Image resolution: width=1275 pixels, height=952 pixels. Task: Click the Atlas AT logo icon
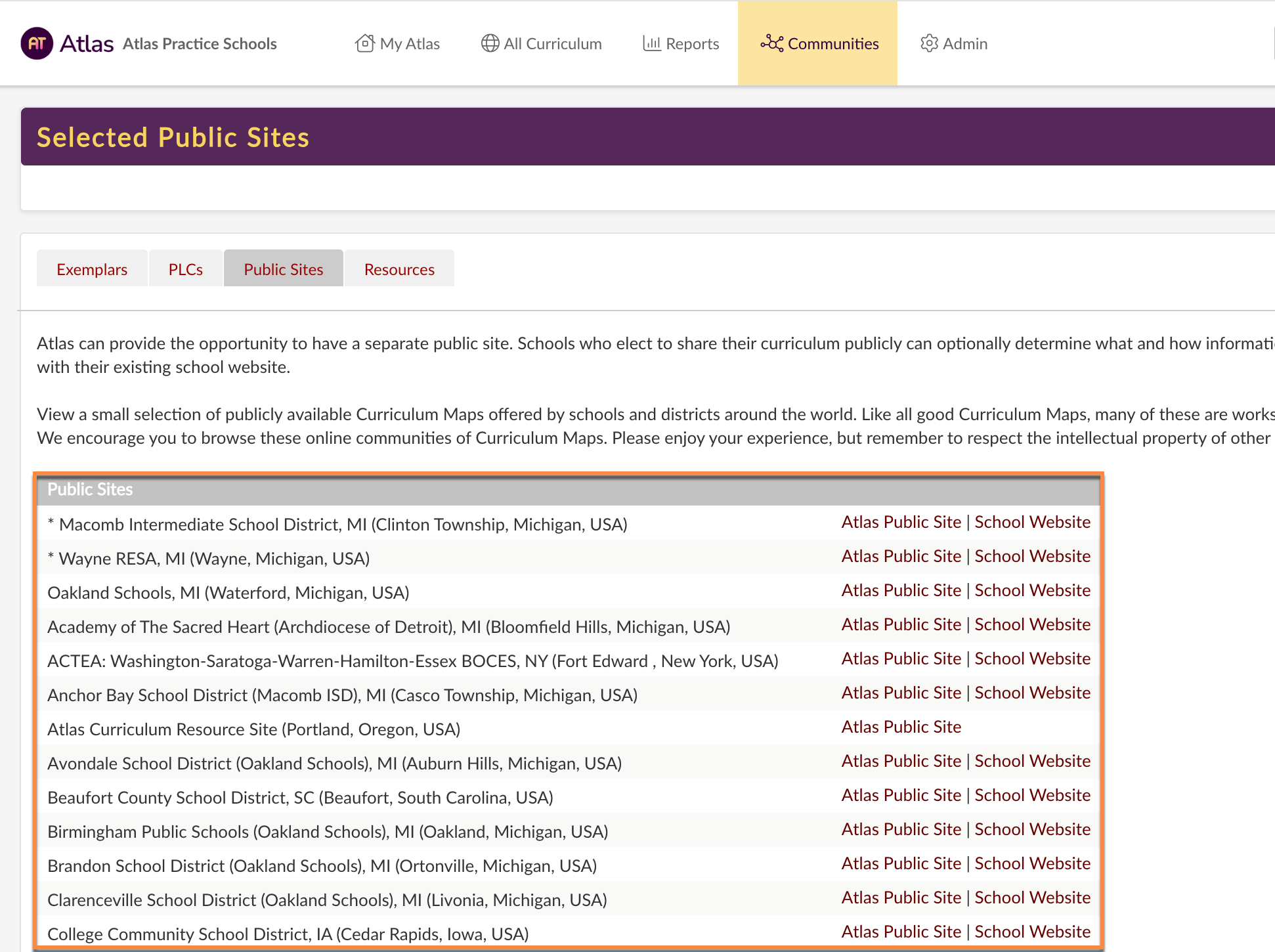[37, 43]
